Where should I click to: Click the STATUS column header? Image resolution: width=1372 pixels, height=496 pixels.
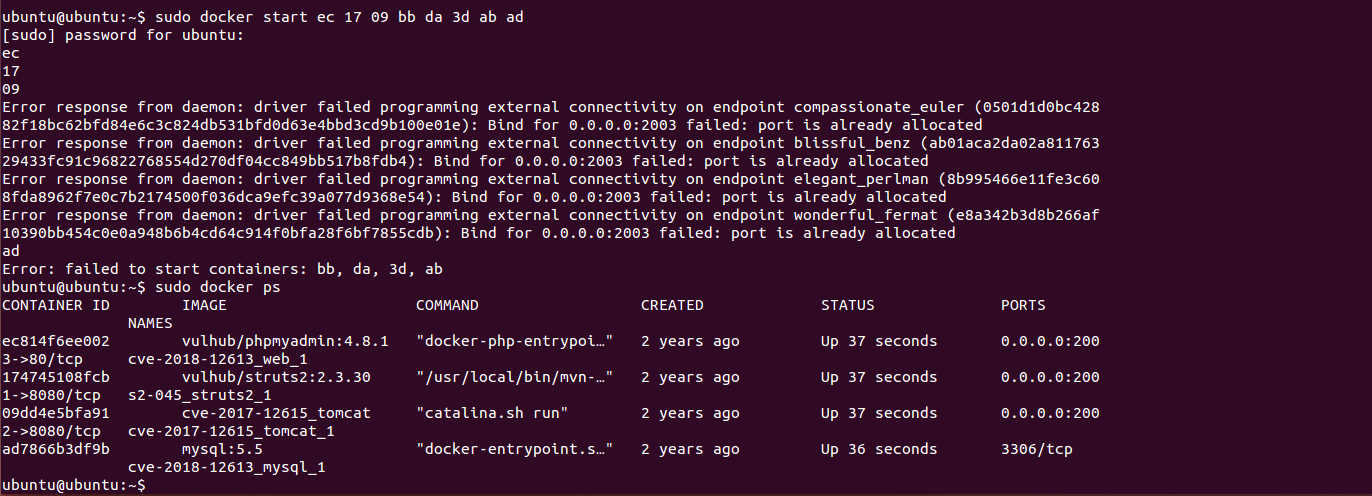848,306
